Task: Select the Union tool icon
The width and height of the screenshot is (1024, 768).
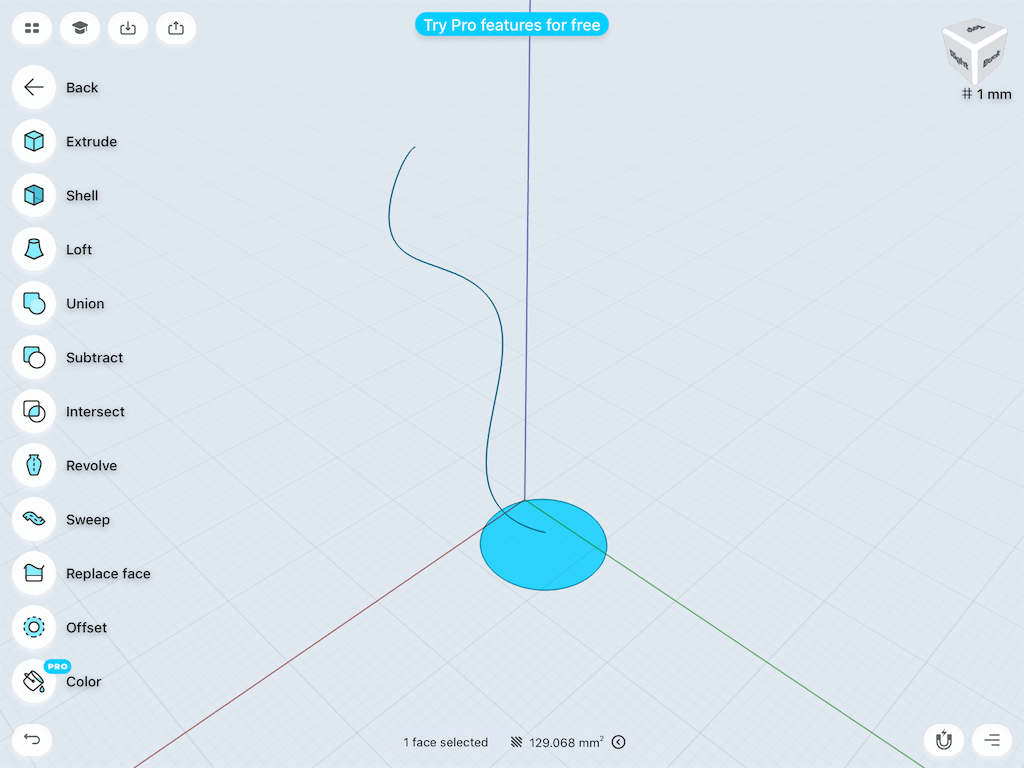Action: pyautogui.click(x=34, y=304)
